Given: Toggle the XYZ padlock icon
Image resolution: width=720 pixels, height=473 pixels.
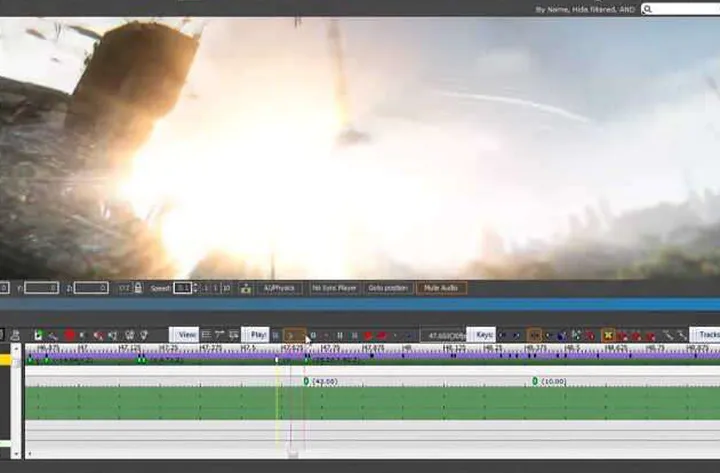Looking at the screenshot, I should point(138,288).
